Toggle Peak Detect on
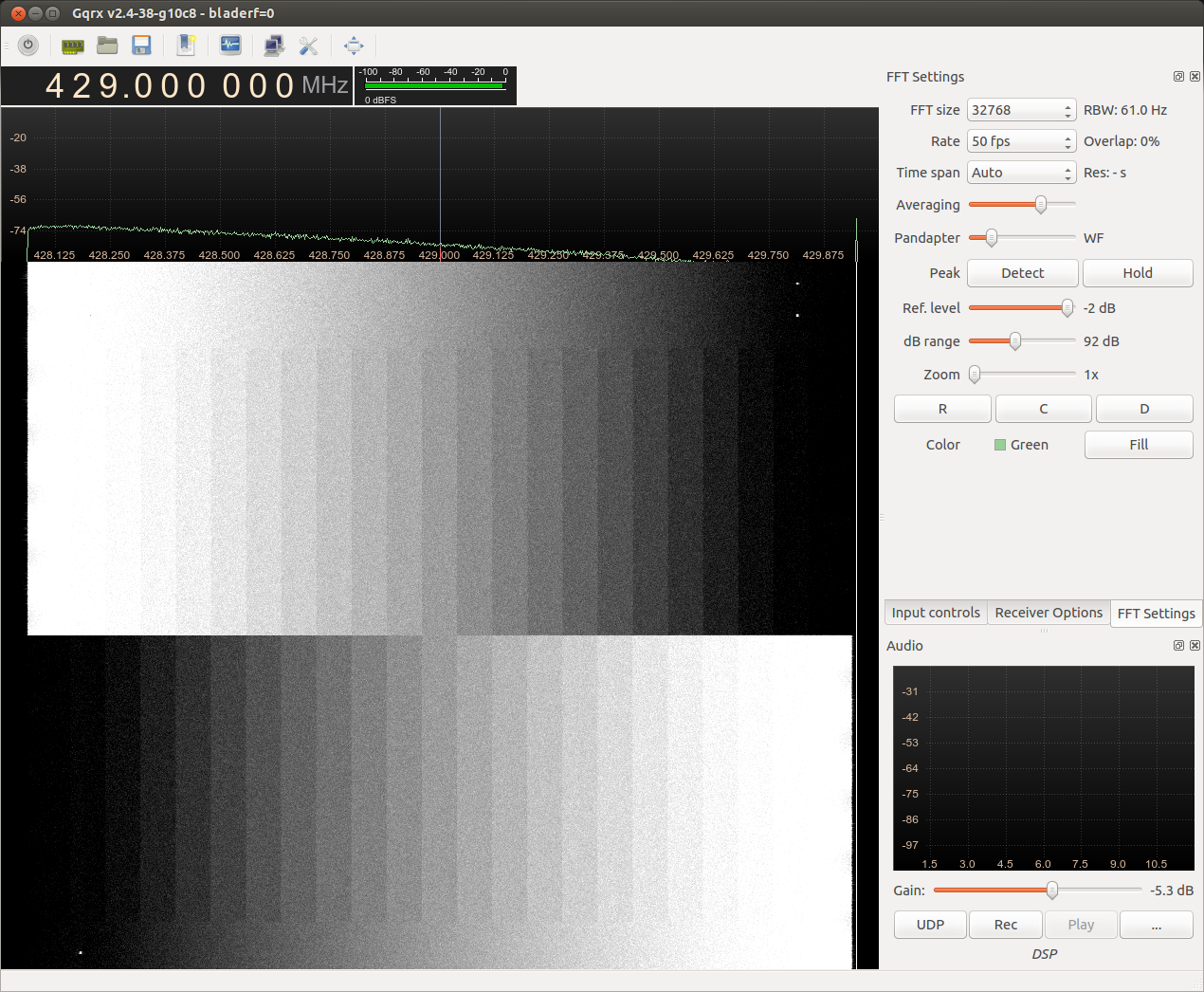Image resolution: width=1204 pixels, height=992 pixels. click(1022, 273)
